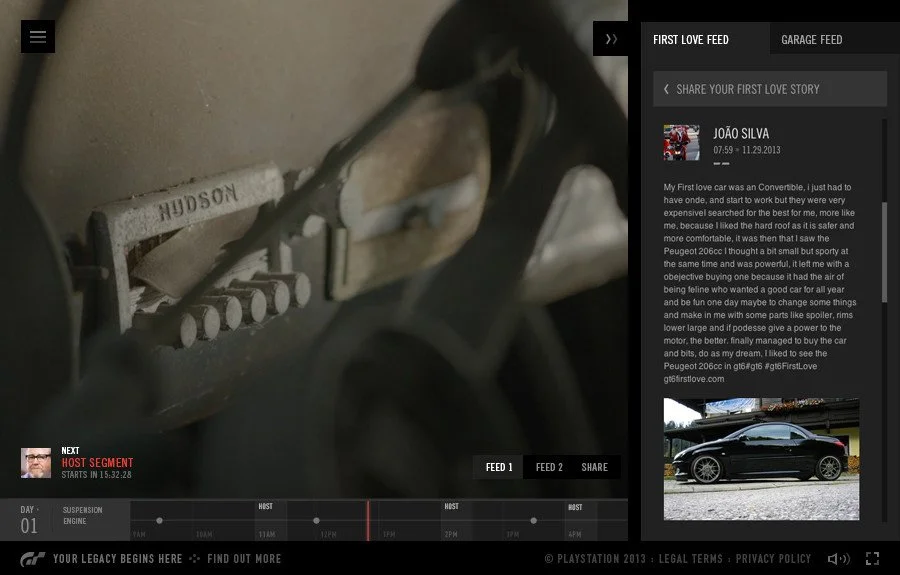Click the timeline dot near 9AM
This screenshot has width=900, height=575.
click(x=160, y=520)
